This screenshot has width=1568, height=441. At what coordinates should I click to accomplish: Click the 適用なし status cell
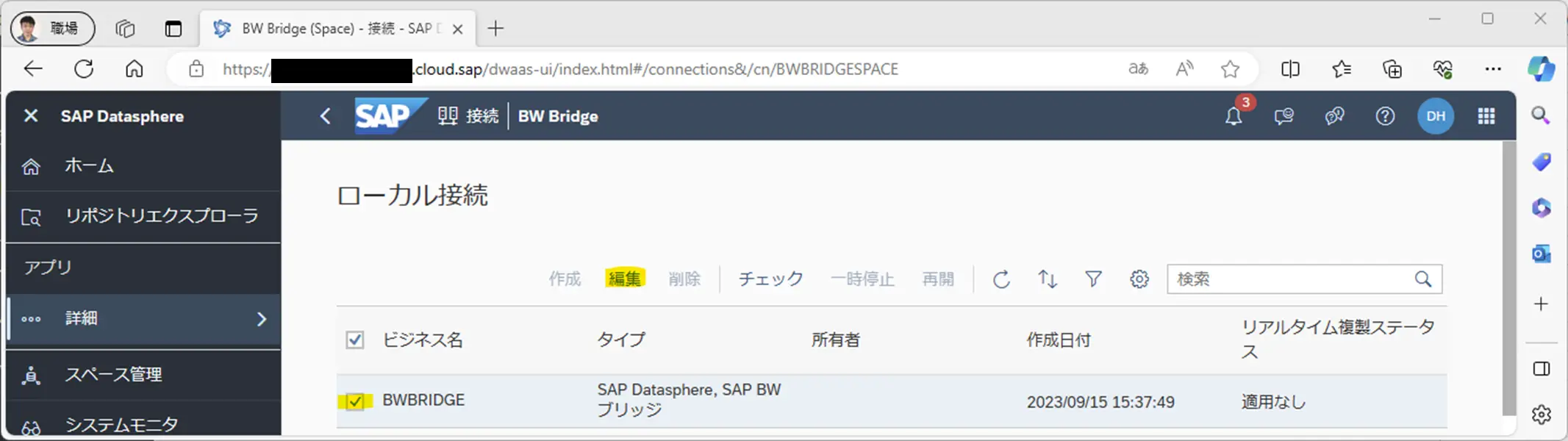coord(1273,402)
